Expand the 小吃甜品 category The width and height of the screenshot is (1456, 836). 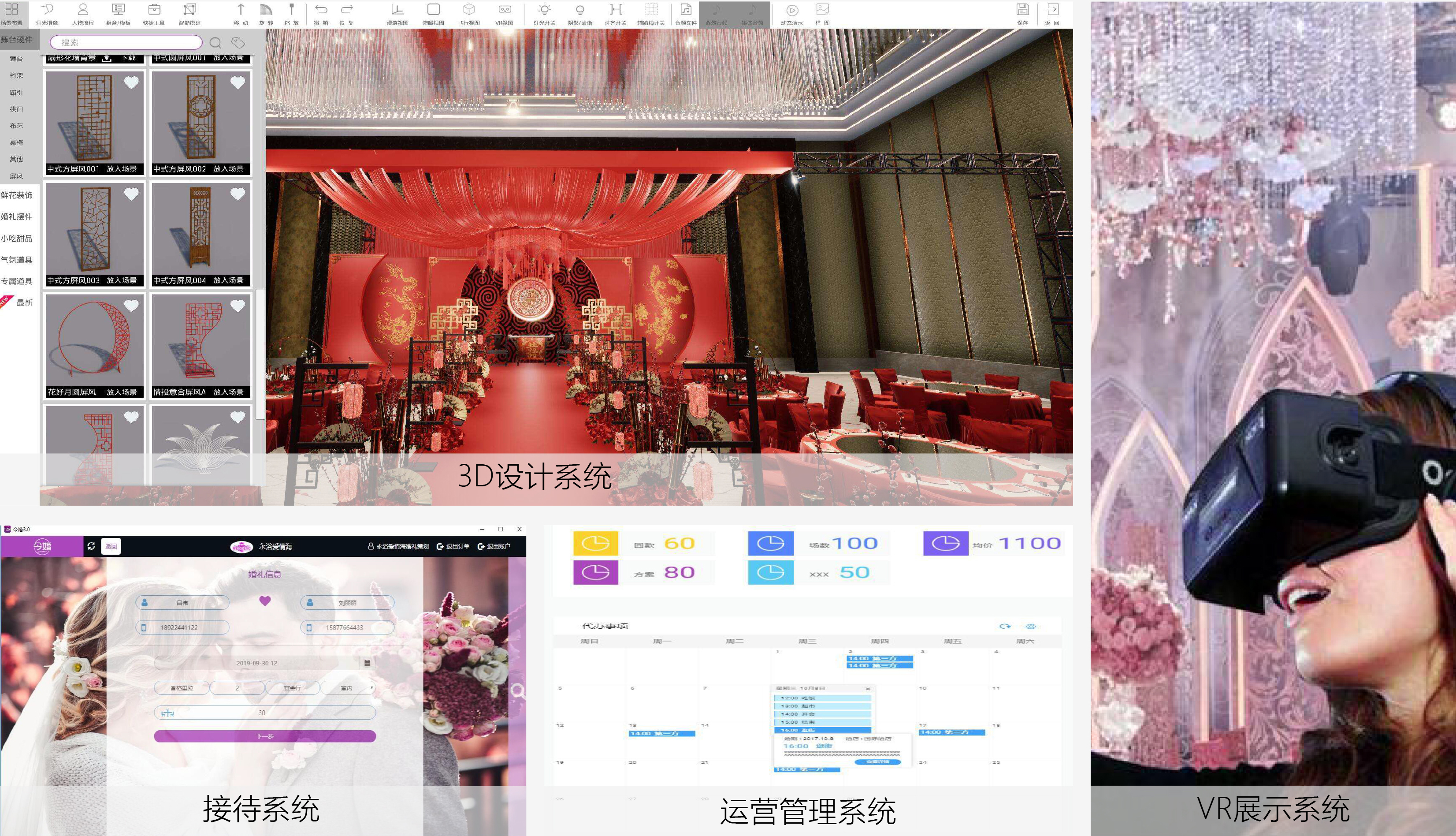click(x=17, y=238)
